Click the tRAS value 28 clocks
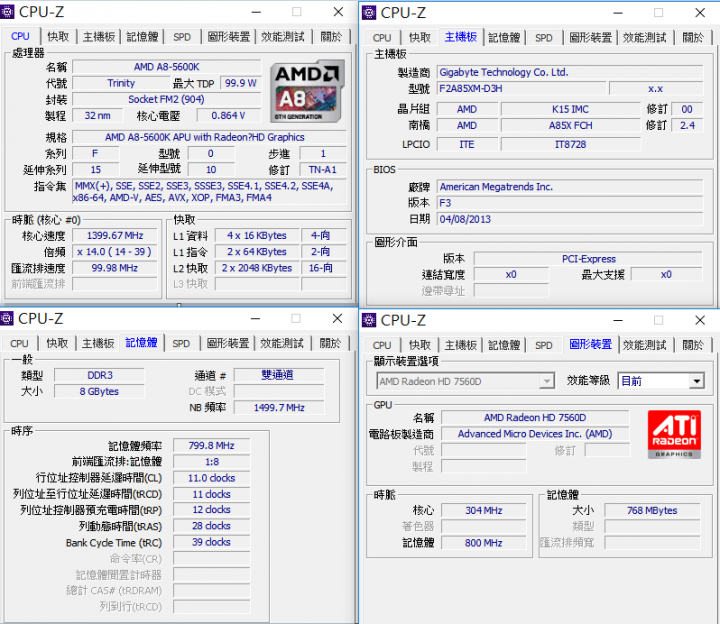Image resolution: width=720 pixels, height=624 pixels. coord(212,526)
